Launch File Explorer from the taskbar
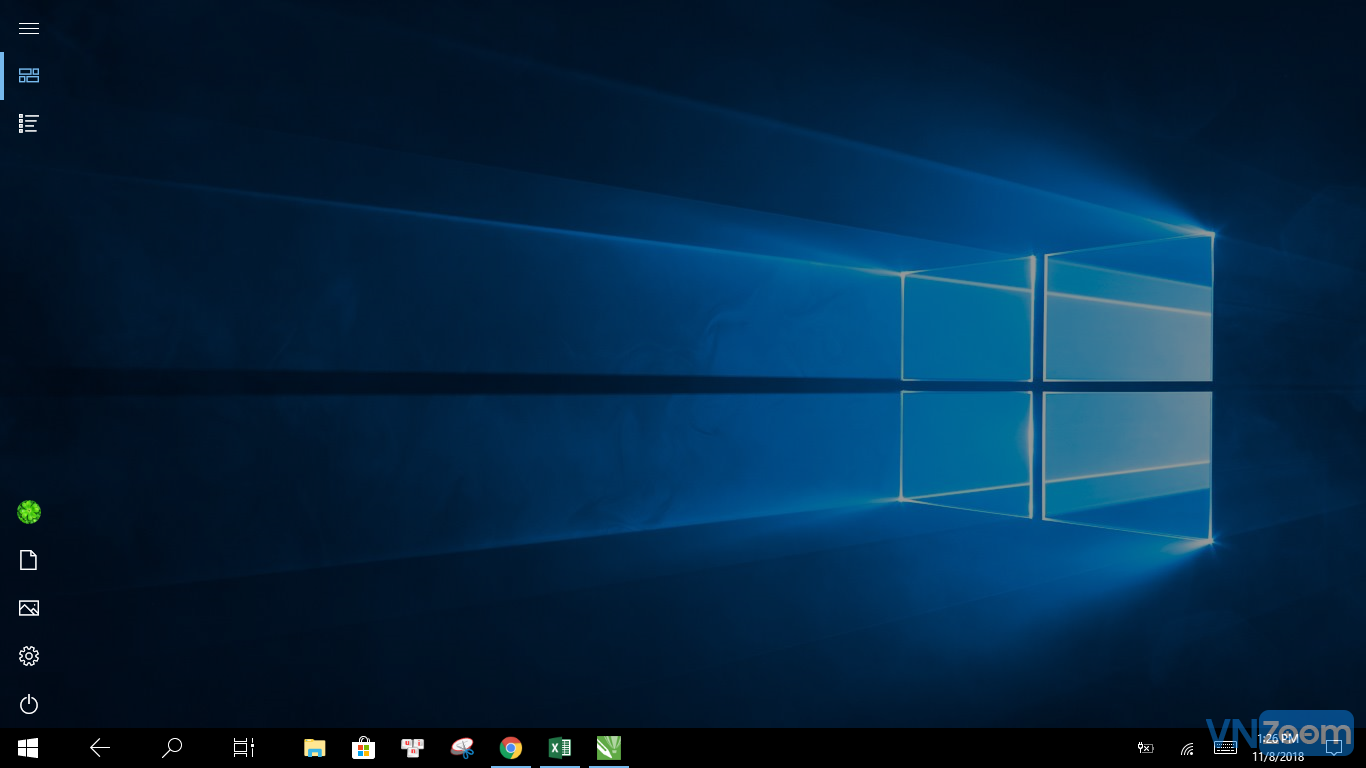The width and height of the screenshot is (1366, 768). [315, 747]
